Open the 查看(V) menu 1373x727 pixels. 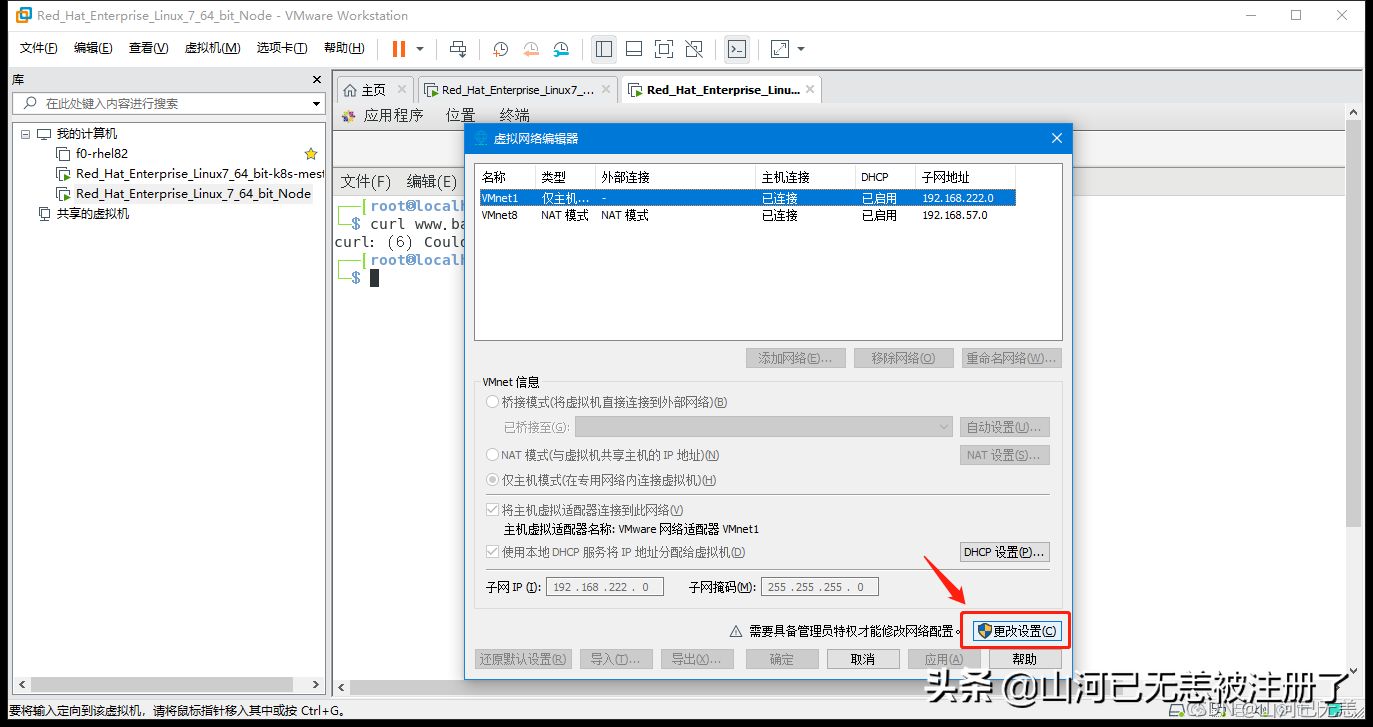pos(148,48)
